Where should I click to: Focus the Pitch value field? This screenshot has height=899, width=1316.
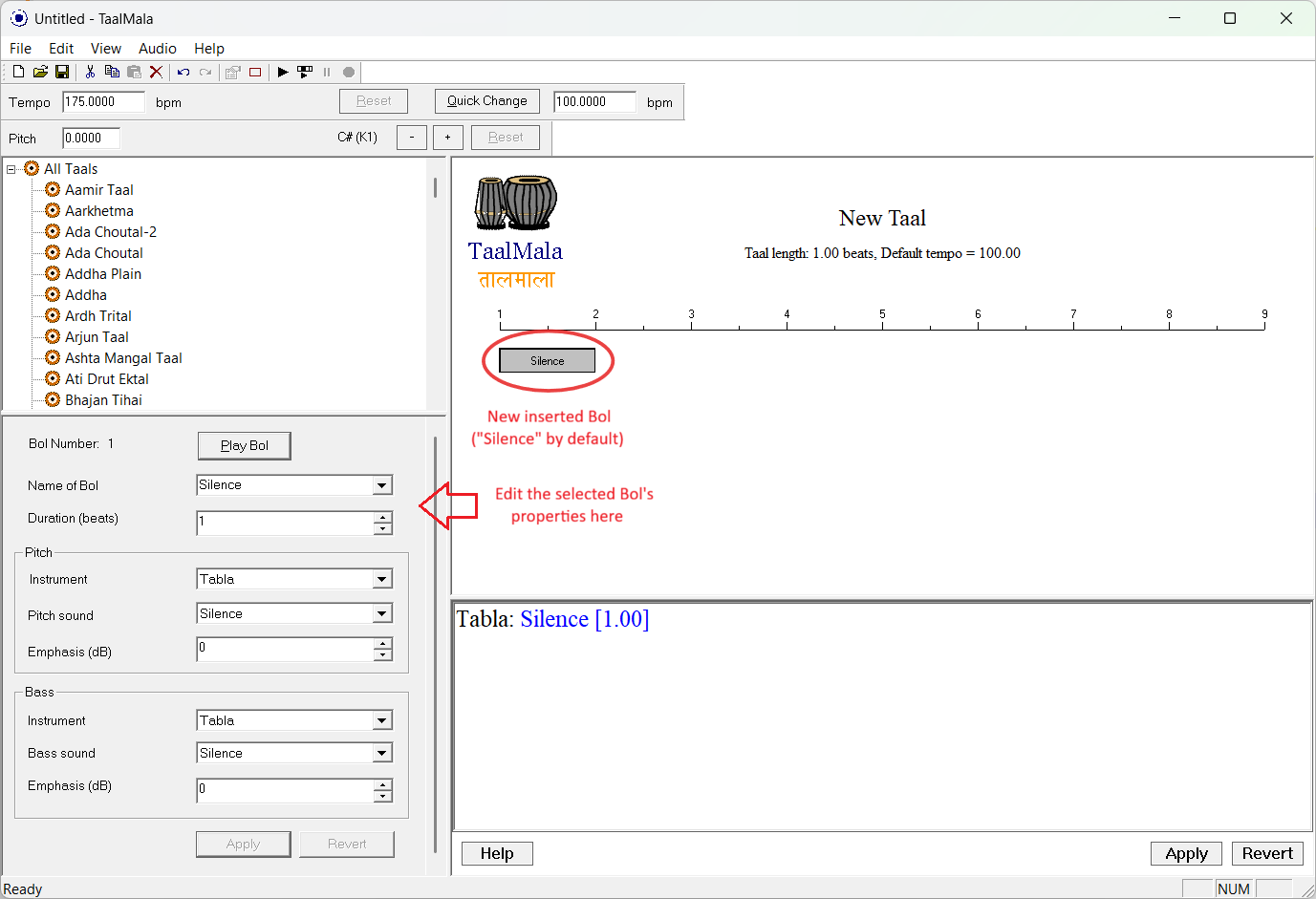92,139
